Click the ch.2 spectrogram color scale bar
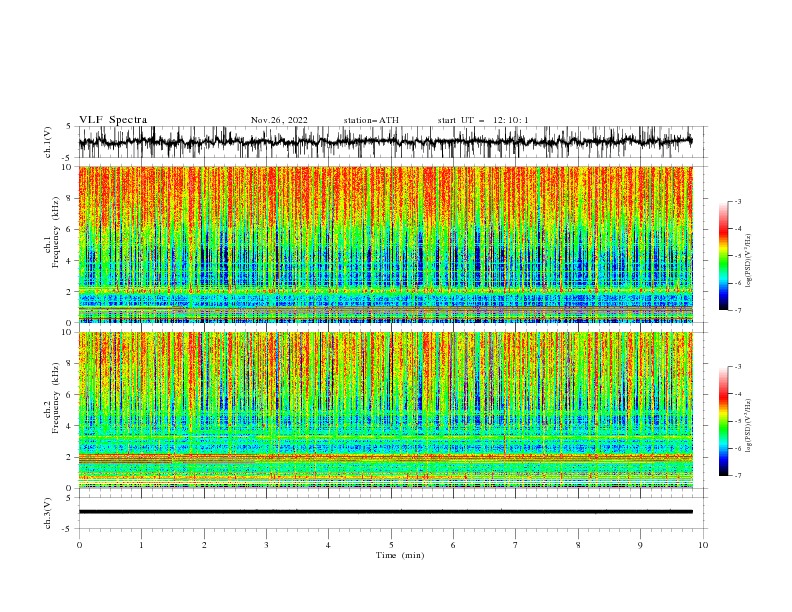Screen dimensions: 792x612 (723, 421)
